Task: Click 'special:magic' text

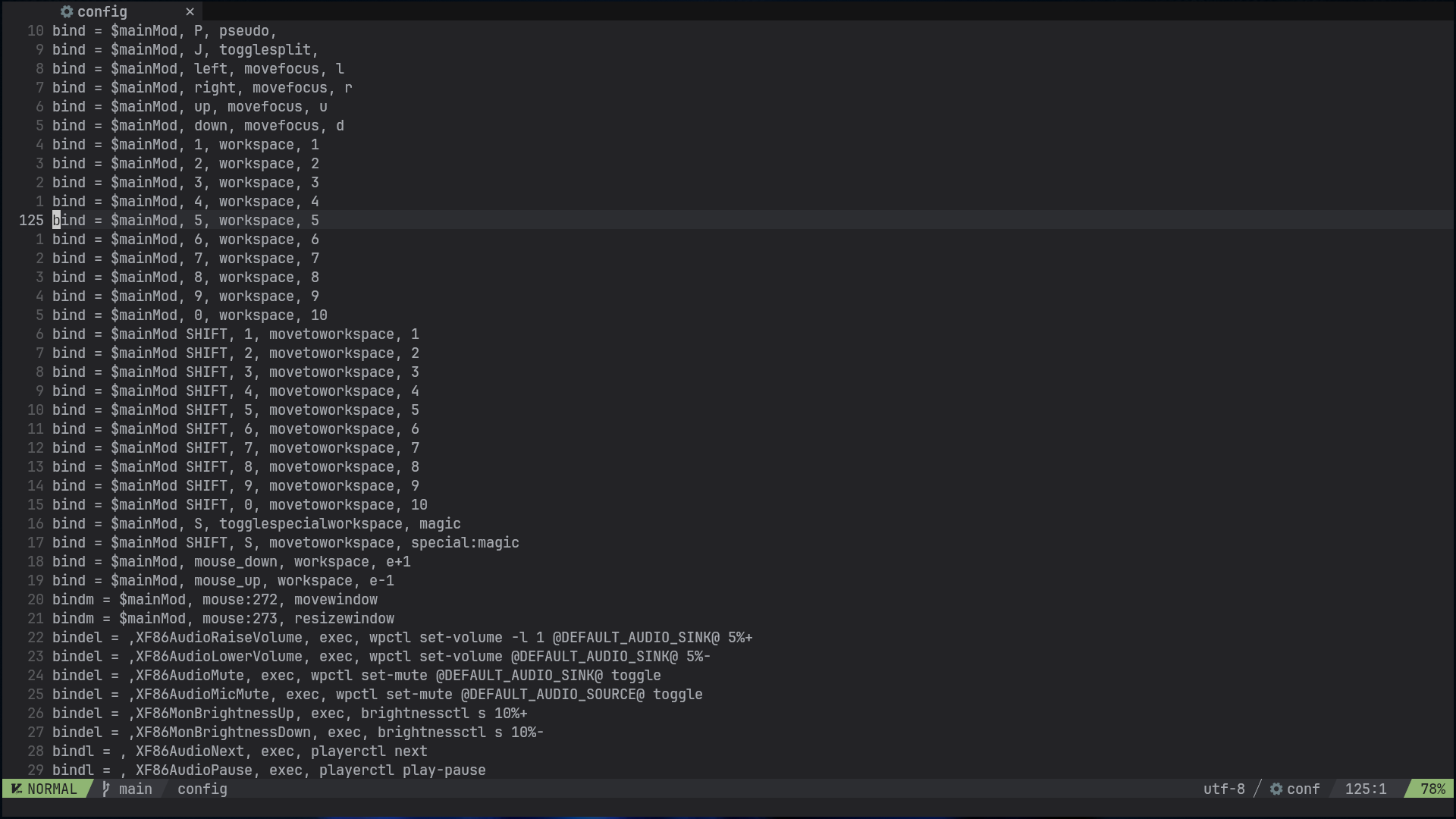Action: coord(465,542)
